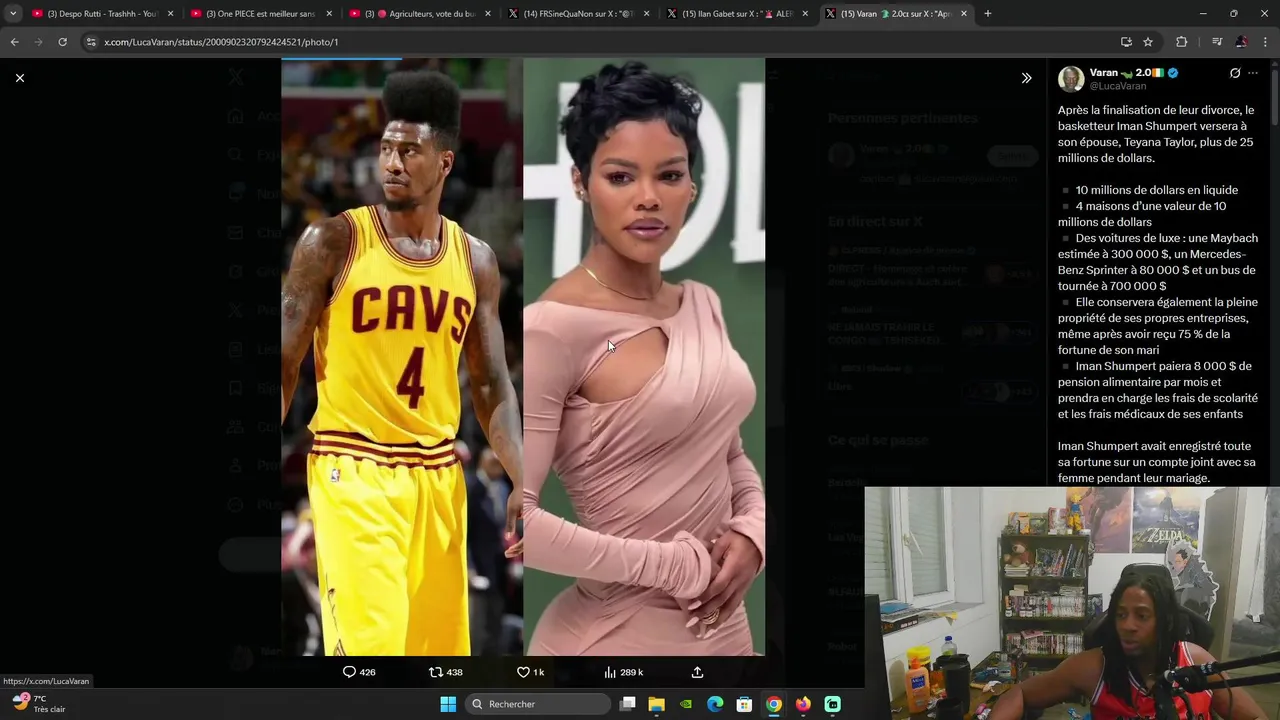Click the address bar showing x.com/LucaVaran URL
Image resolution: width=1280 pixels, height=720 pixels.
[x=600, y=42]
